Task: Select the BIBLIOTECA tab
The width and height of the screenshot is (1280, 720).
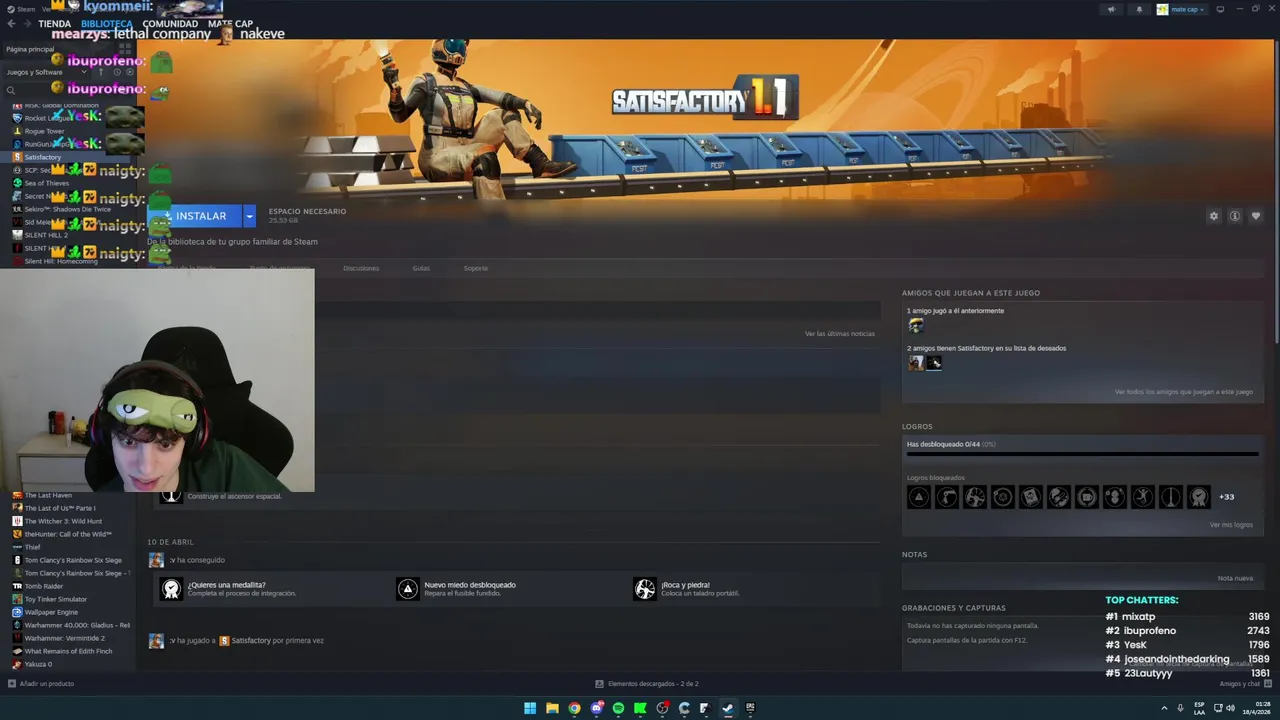Action: [107, 23]
